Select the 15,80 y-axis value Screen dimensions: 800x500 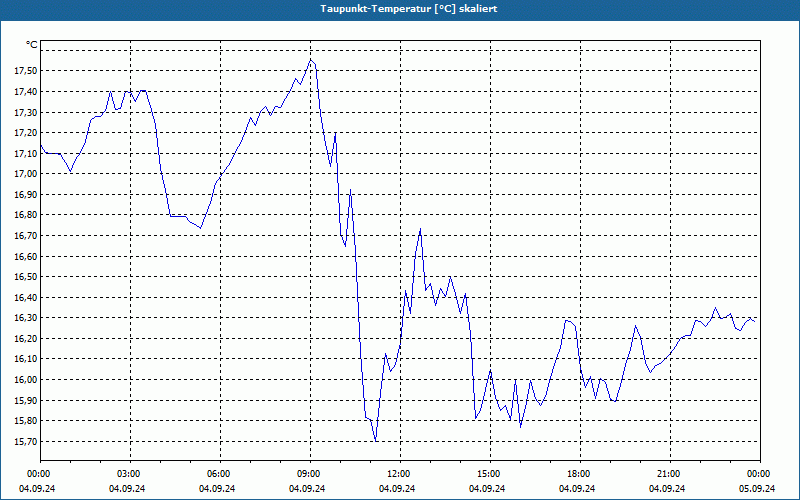point(24,421)
